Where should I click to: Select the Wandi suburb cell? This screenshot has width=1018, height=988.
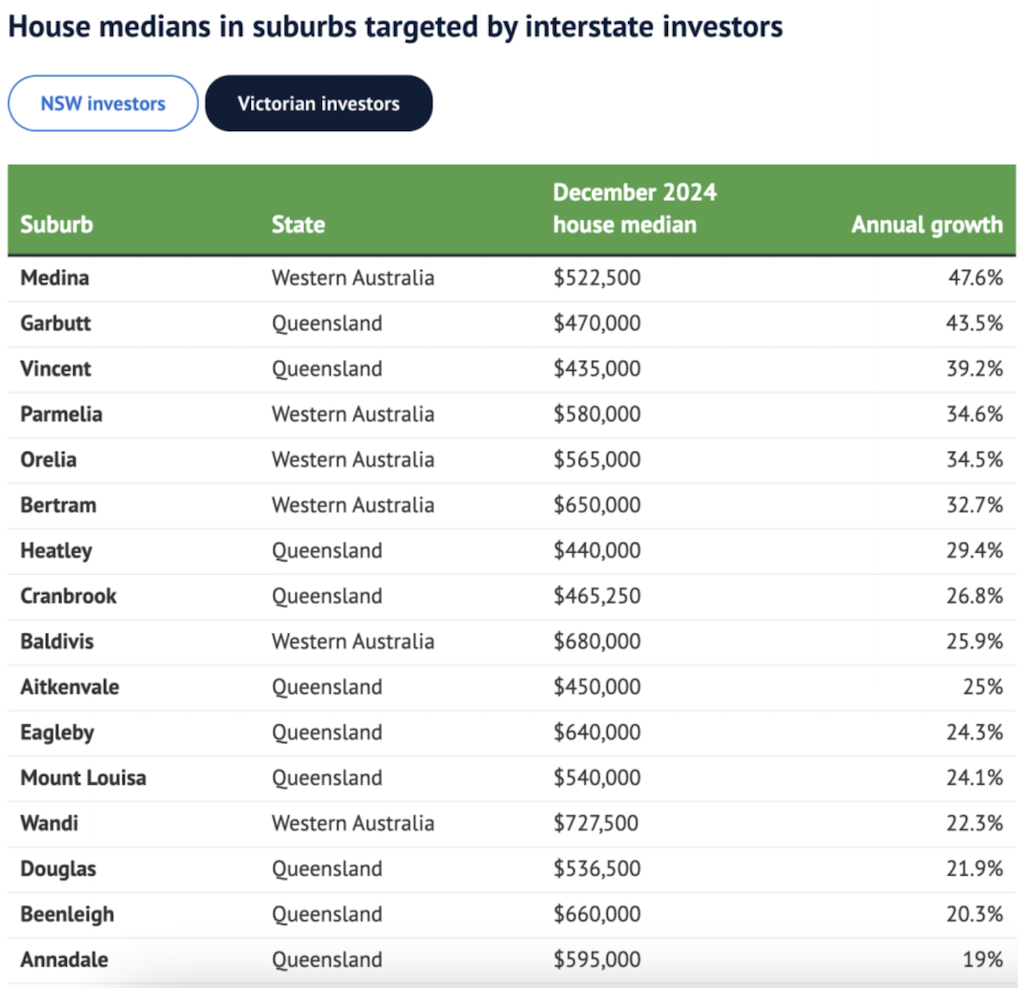(49, 823)
